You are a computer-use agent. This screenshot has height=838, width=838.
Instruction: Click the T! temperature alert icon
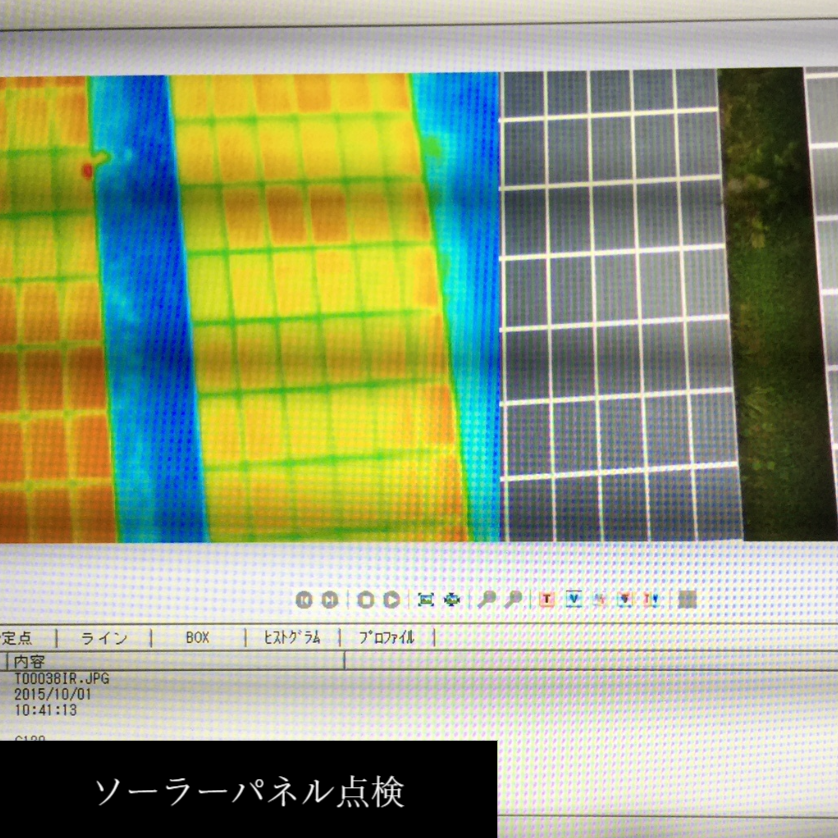click(x=652, y=599)
